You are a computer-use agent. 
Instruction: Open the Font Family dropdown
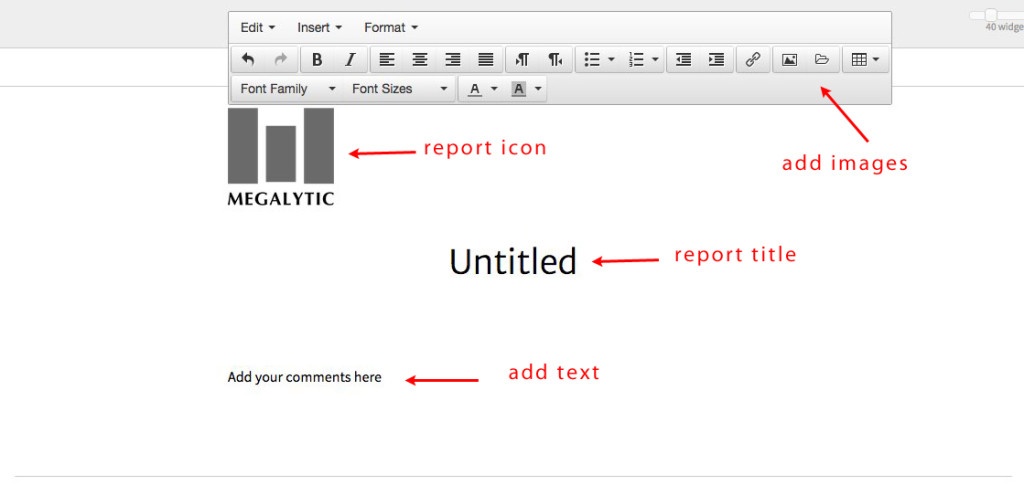click(x=288, y=89)
